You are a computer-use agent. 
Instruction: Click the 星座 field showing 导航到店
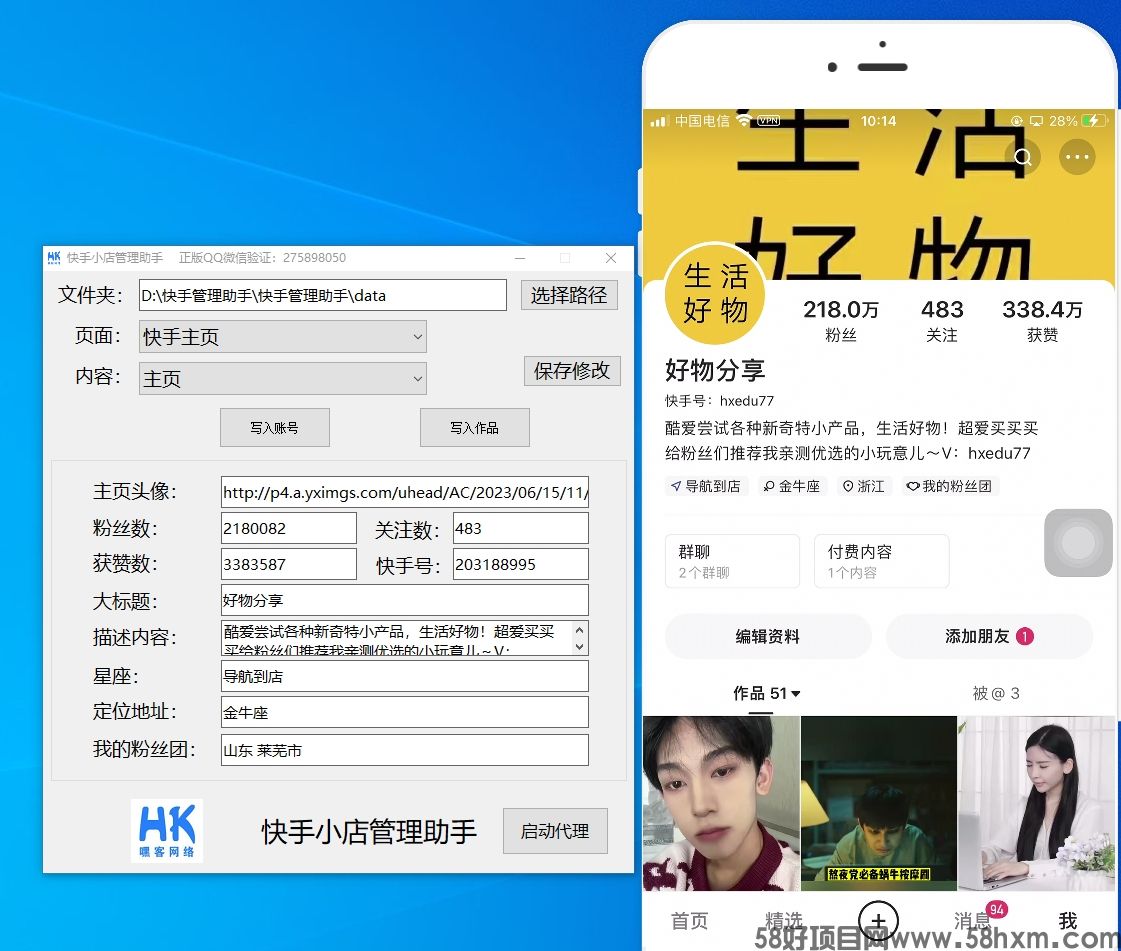click(405, 676)
